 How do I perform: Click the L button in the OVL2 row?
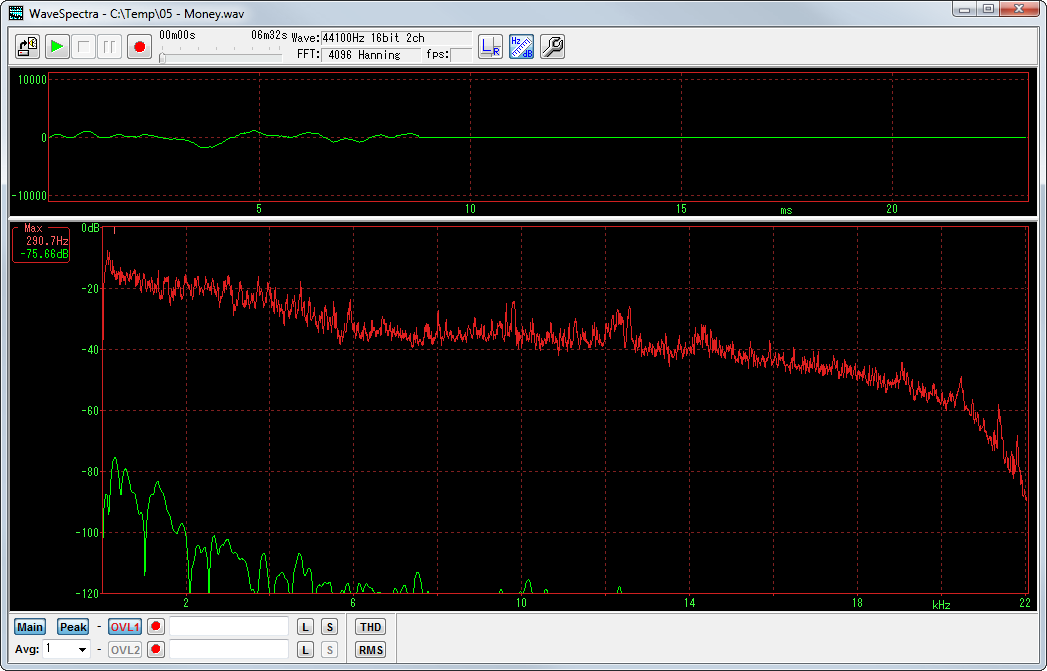305,650
